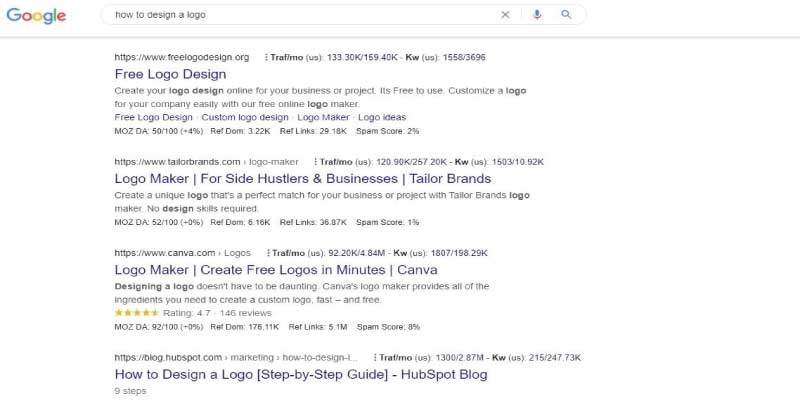Click 'Traf/mo (us): 92.20K/4.84M' stat

(329, 253)
